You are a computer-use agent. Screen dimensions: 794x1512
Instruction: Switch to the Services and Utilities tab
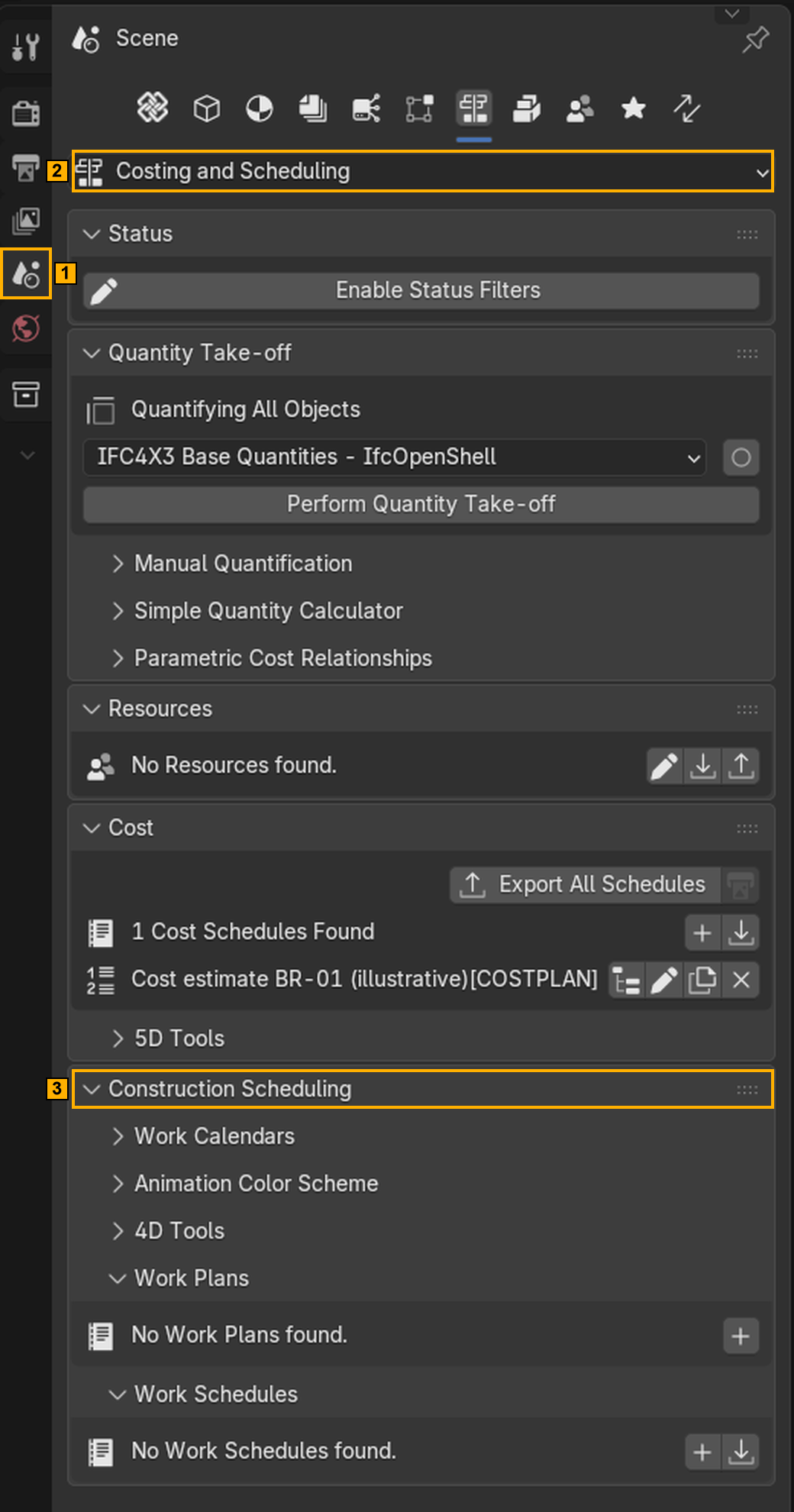(366, 108)
